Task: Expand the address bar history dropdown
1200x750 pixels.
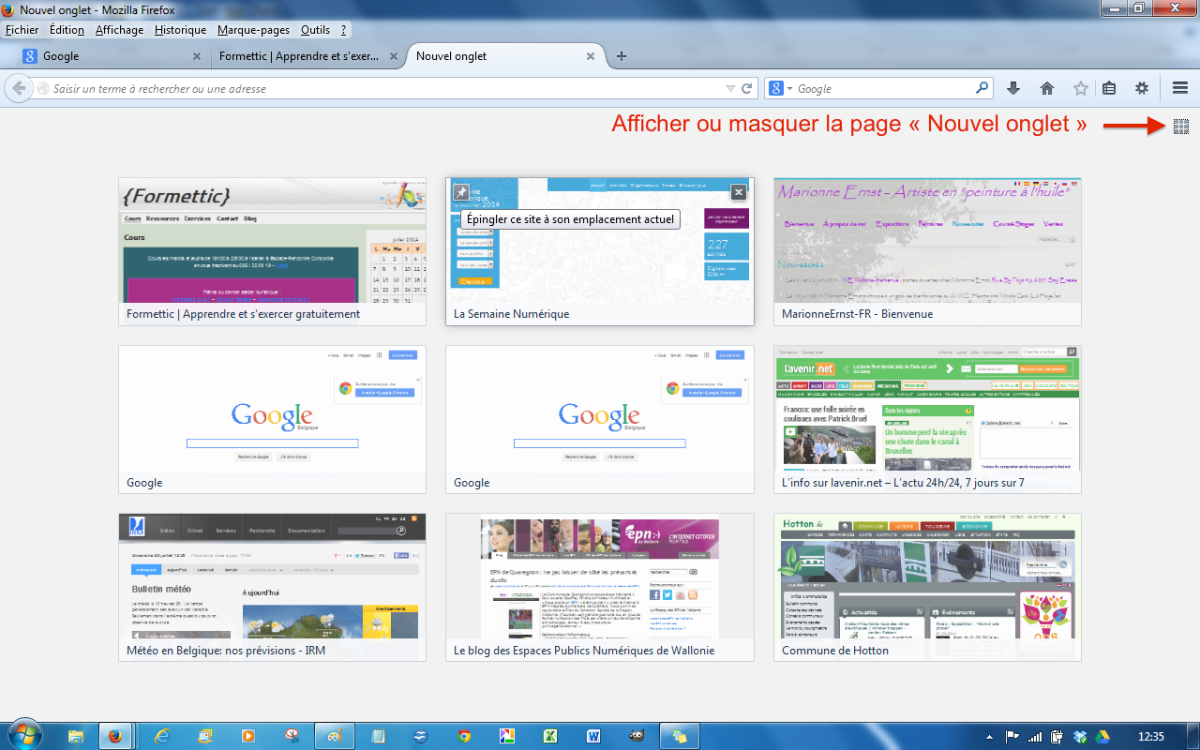Action: click(x=730, y=89)
